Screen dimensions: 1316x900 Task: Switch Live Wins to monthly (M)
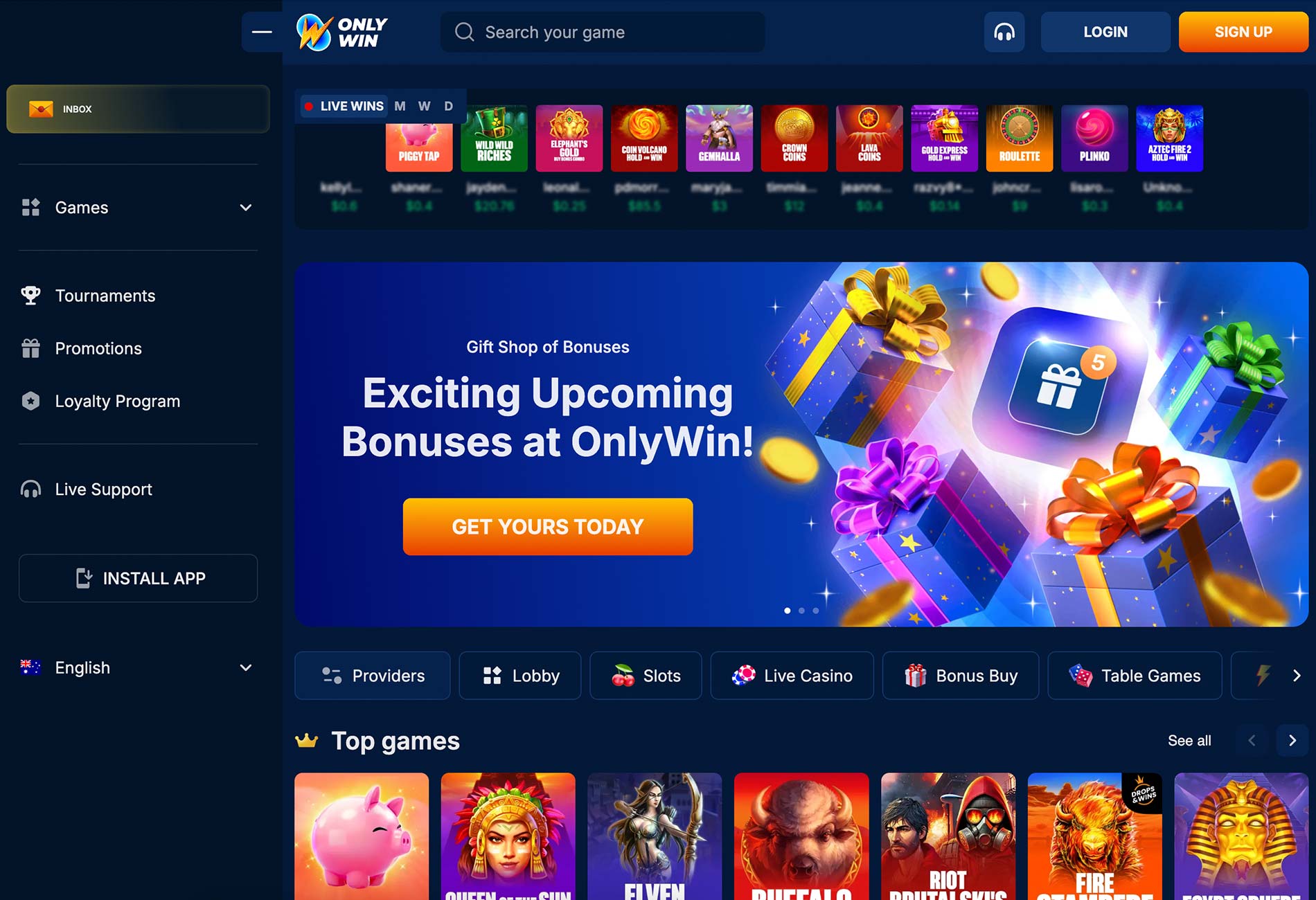[400, 106]
